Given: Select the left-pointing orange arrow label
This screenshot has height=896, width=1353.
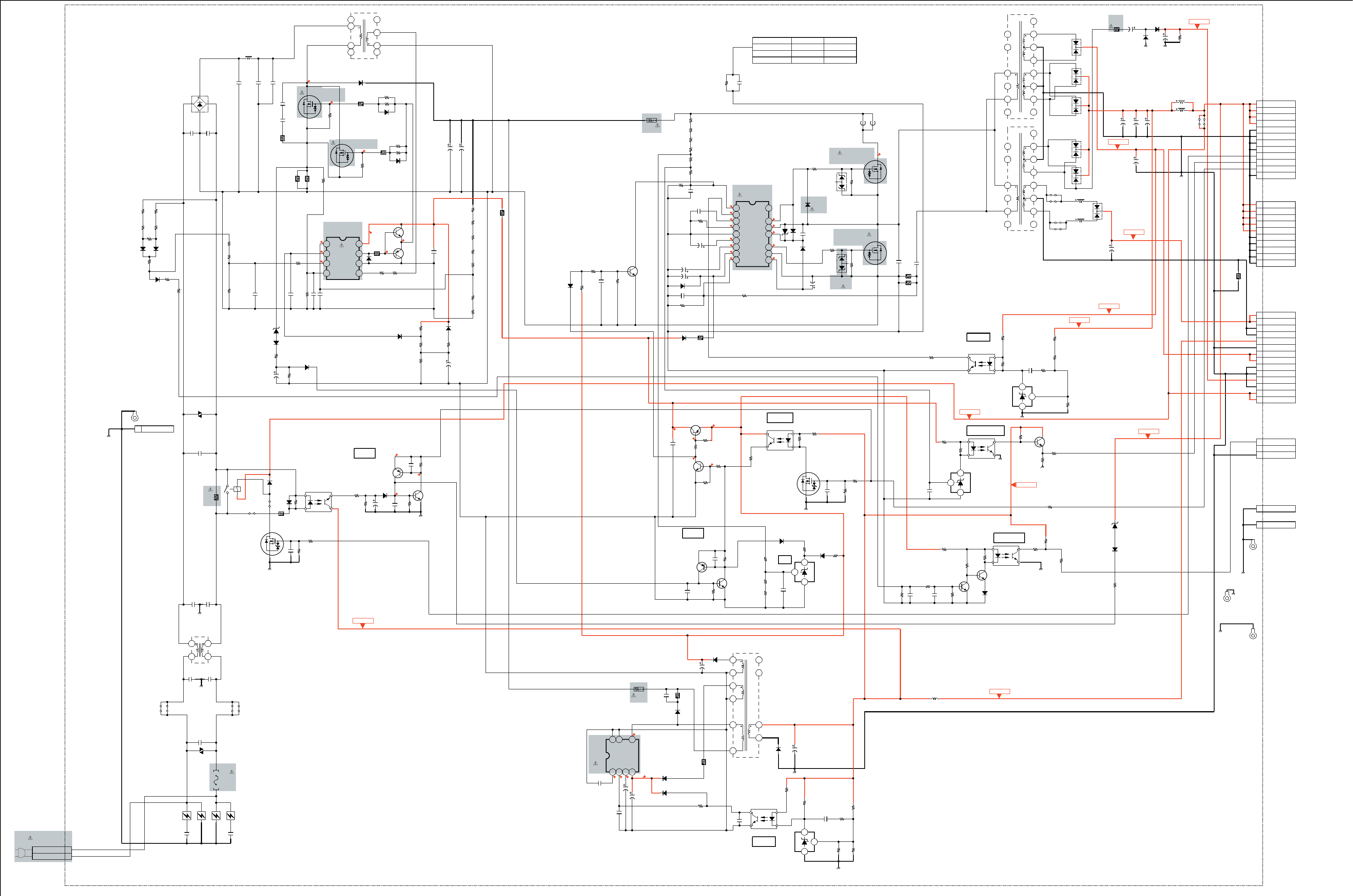Looking at the screenshot, I should click(x=1024, y=485).
